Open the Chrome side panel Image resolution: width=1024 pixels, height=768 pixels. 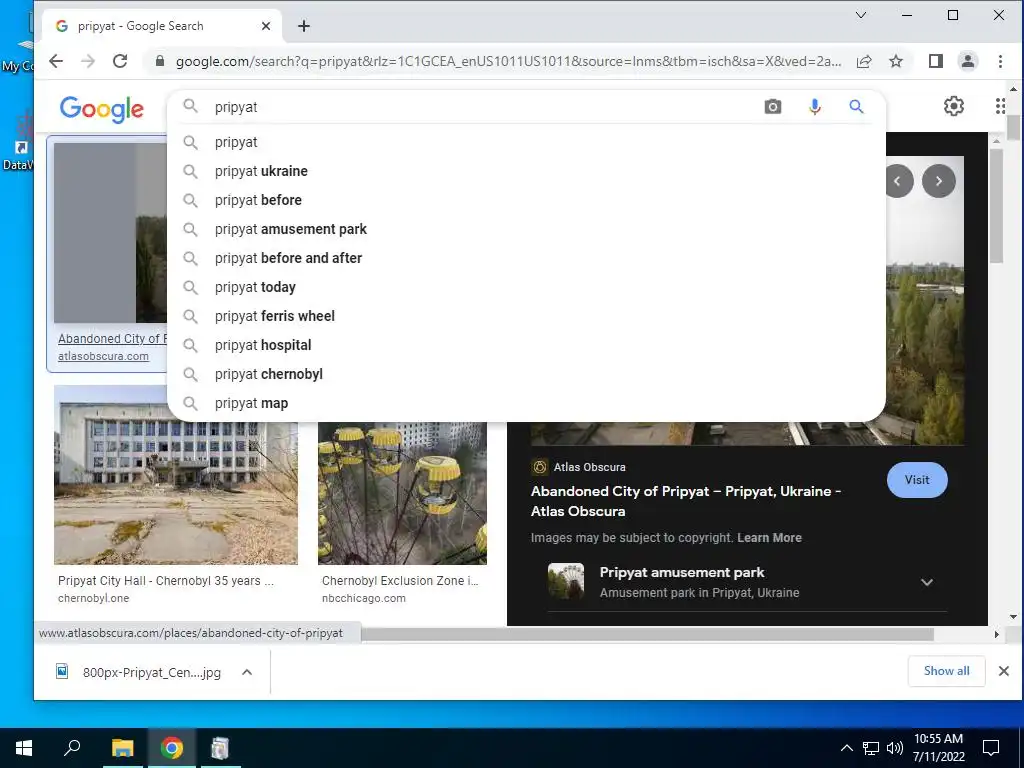pos(936,61)
